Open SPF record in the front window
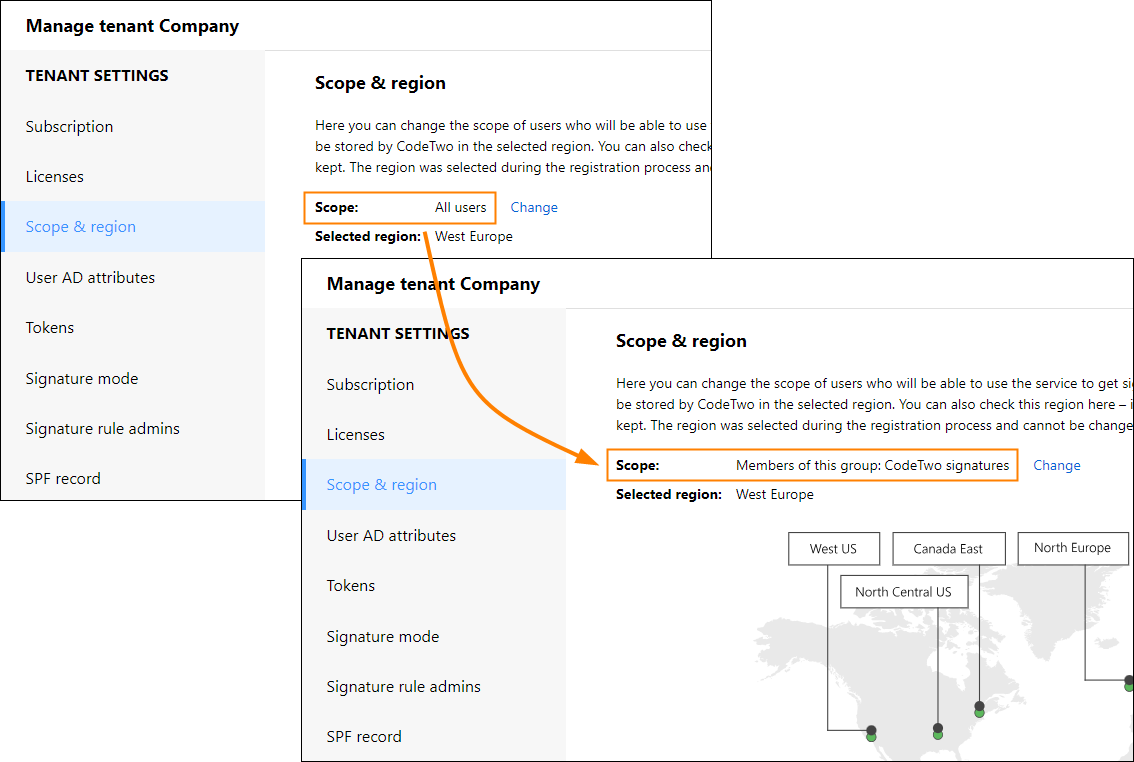The width and height of the screenshot is (1134, 762). tap(364, 737)
